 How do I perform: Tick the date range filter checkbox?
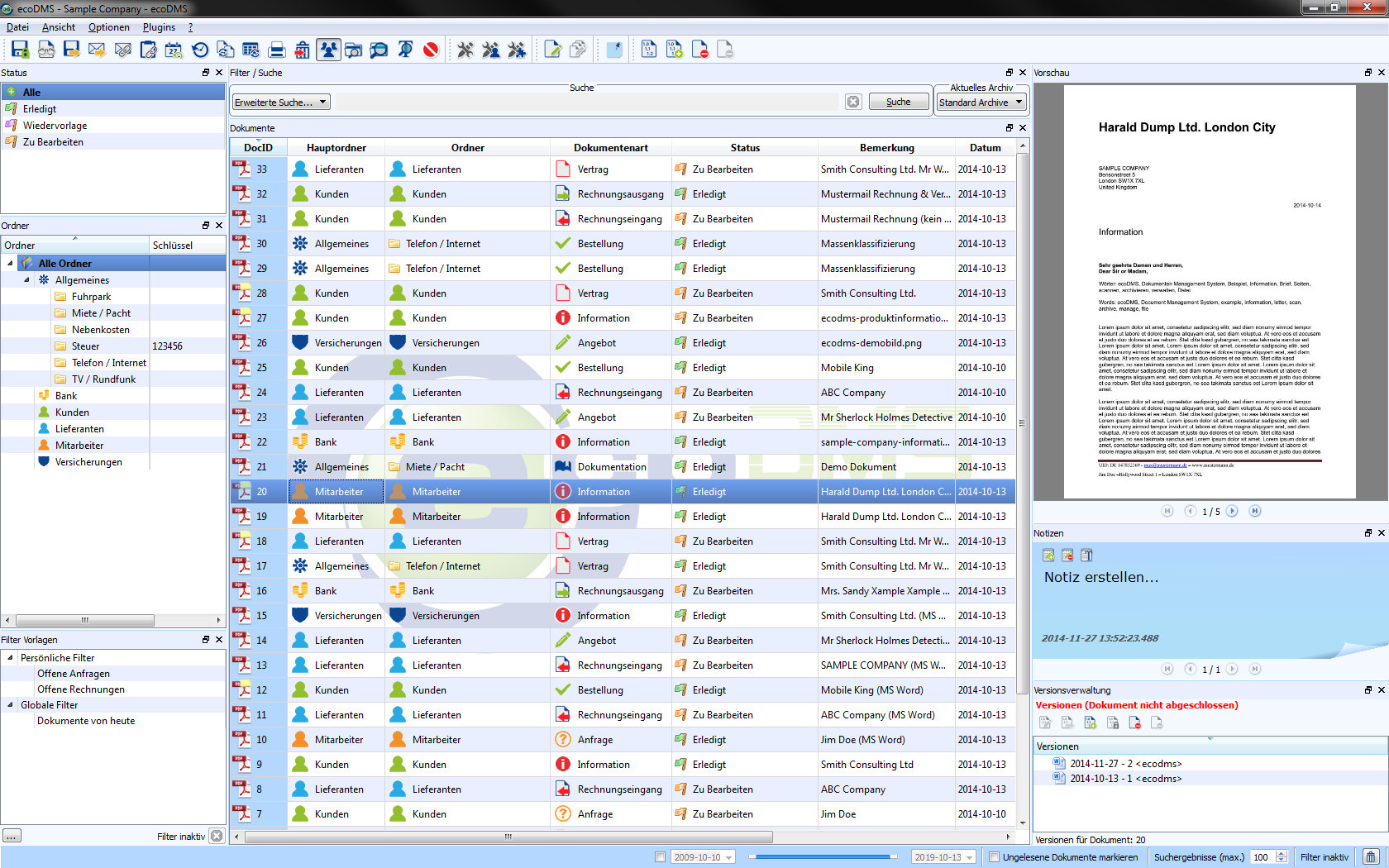coord(660,857)
